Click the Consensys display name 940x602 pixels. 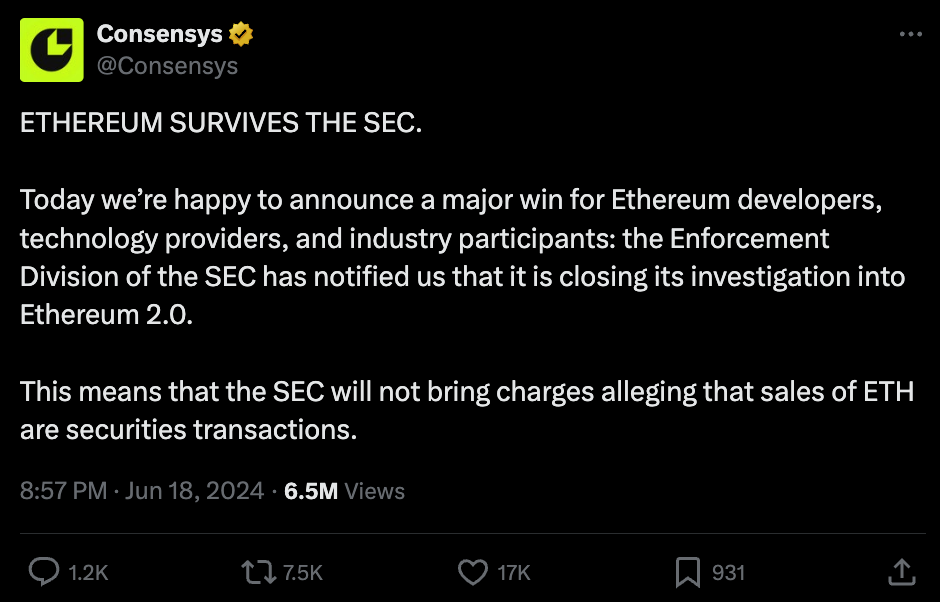(159, 34)
